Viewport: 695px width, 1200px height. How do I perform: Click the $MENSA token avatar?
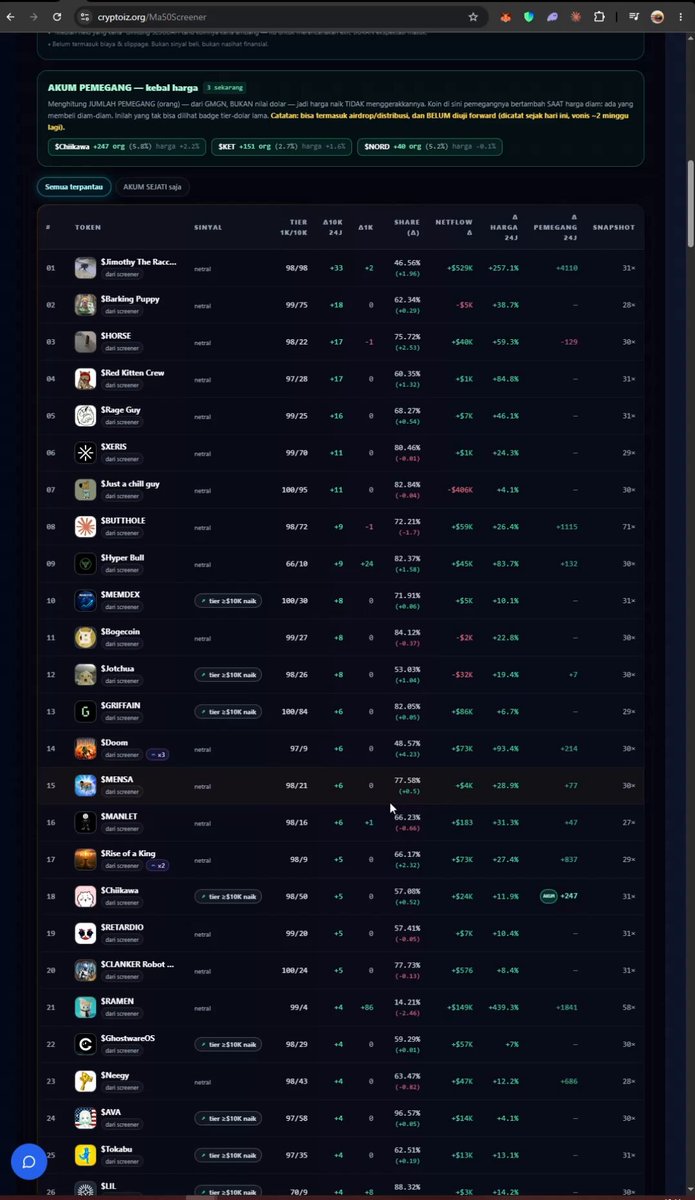(85, 786)
